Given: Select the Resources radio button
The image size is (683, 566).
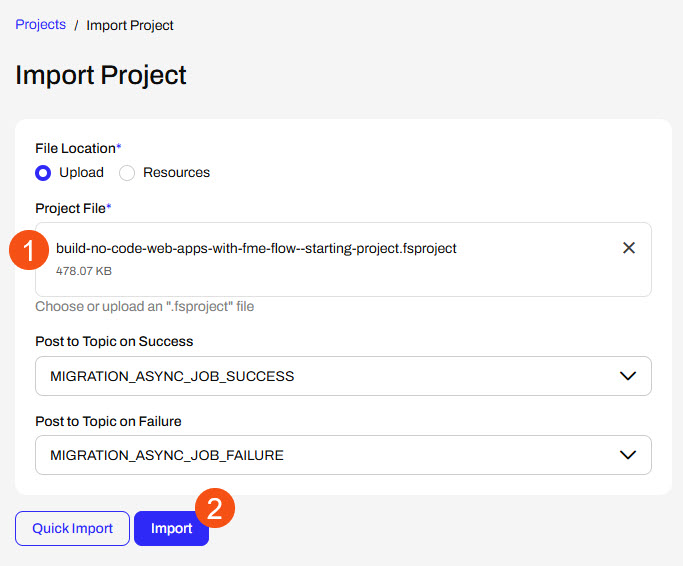Looking at the screenshot, I should pos(127,173).
